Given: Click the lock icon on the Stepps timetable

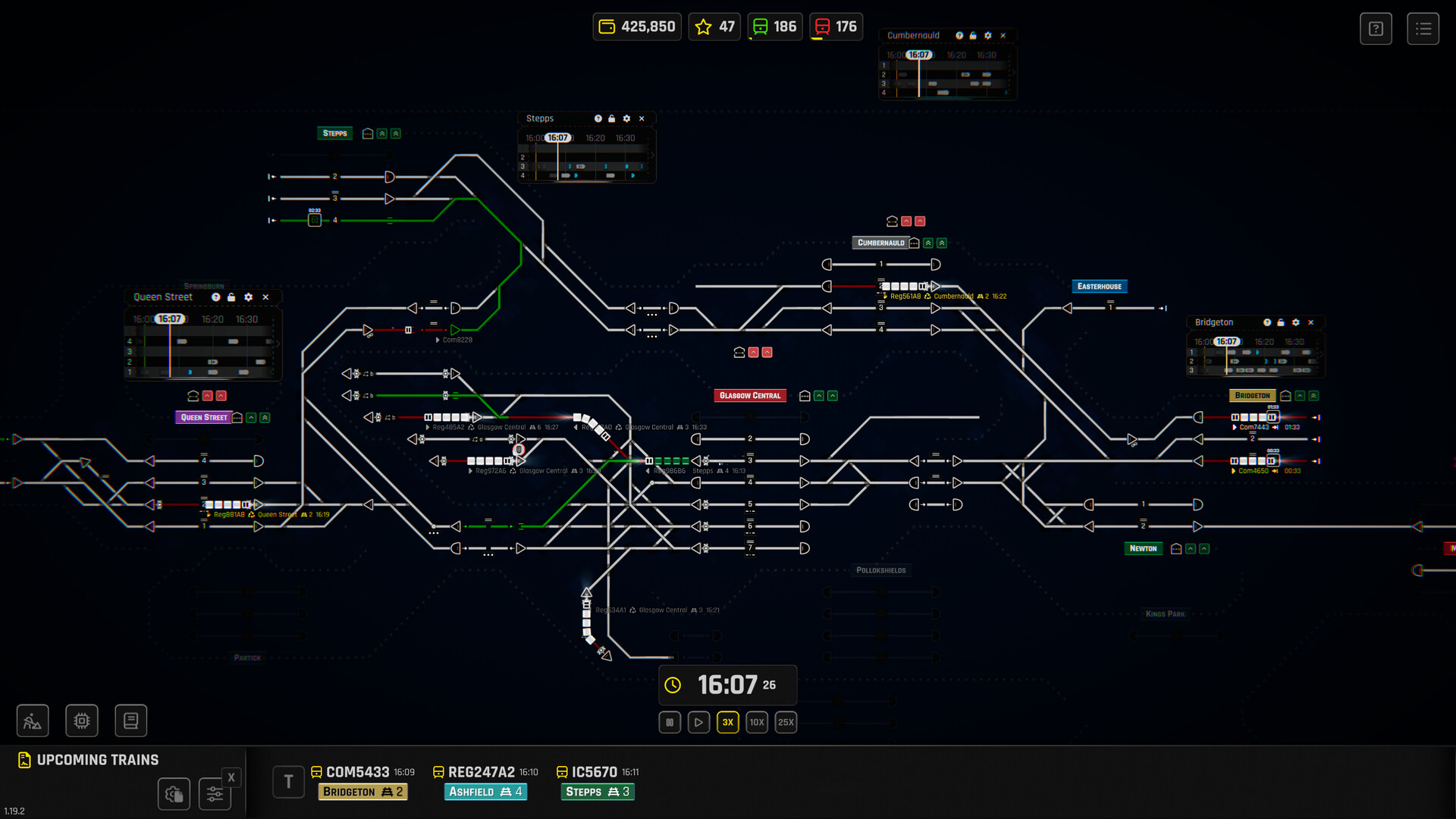Looking at the screenshot, I should tap(611, 119).
